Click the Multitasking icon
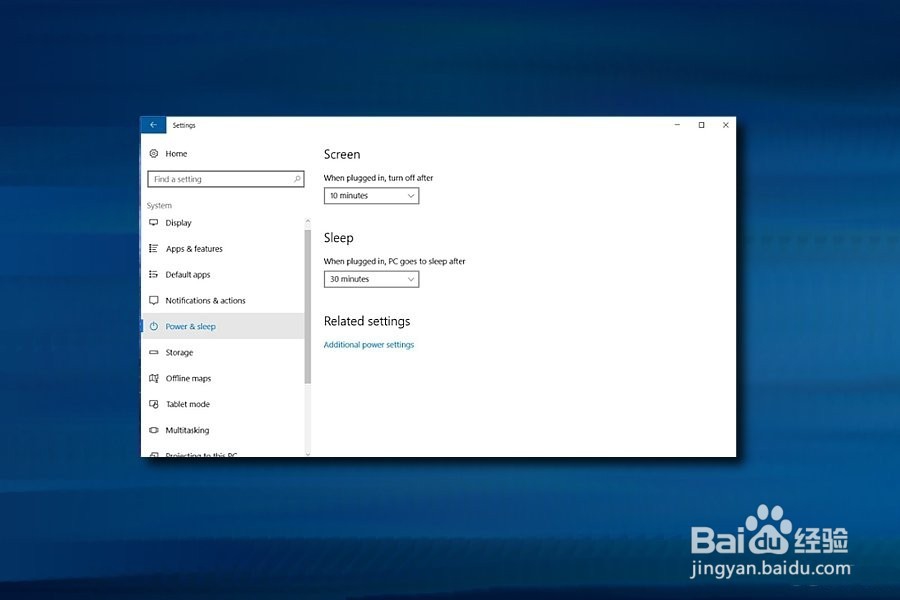Viewport: 900px width, 600px height. (x=153, y=429)
